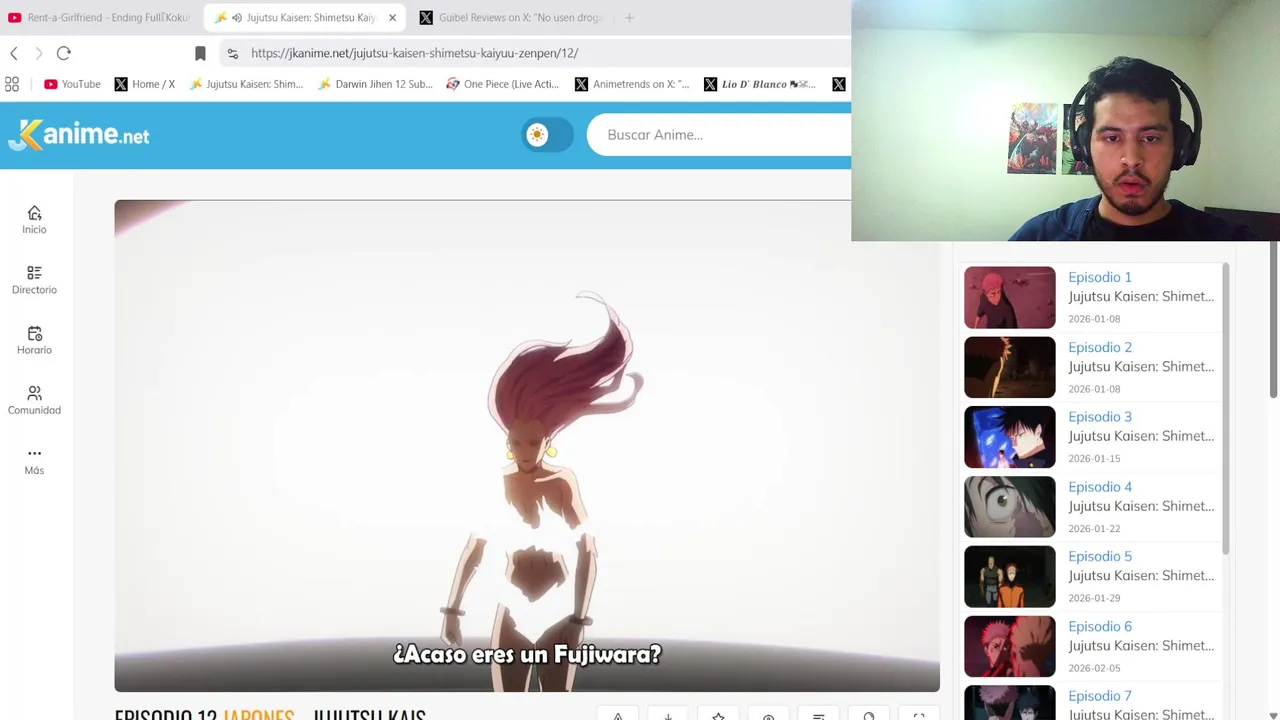
Task: Open the Episodio 3 link
Action: 1100,416
